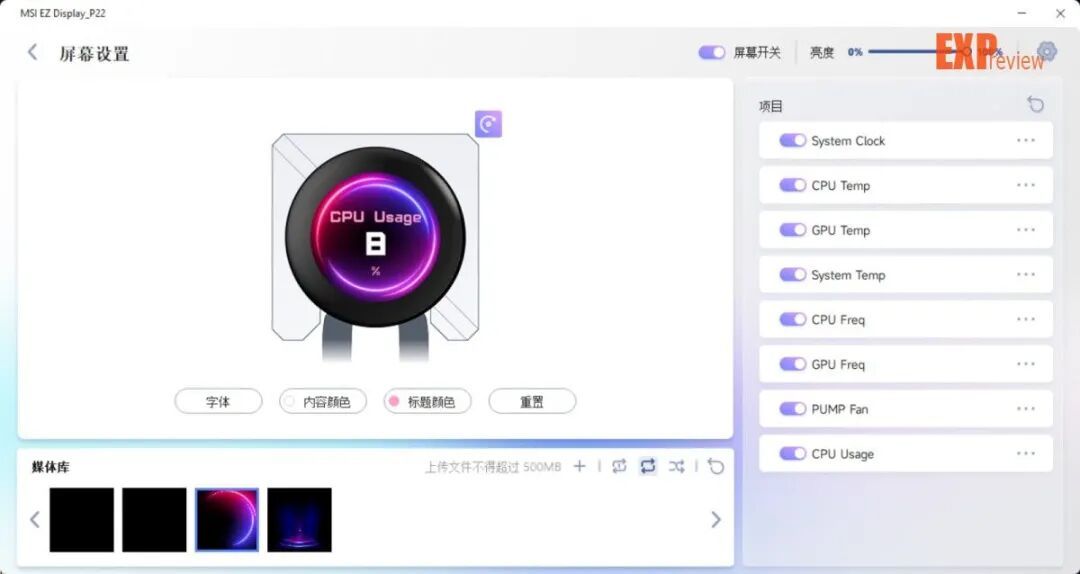
Task: Minimize the MSI EZ Display window
Action: [1022, 13]
